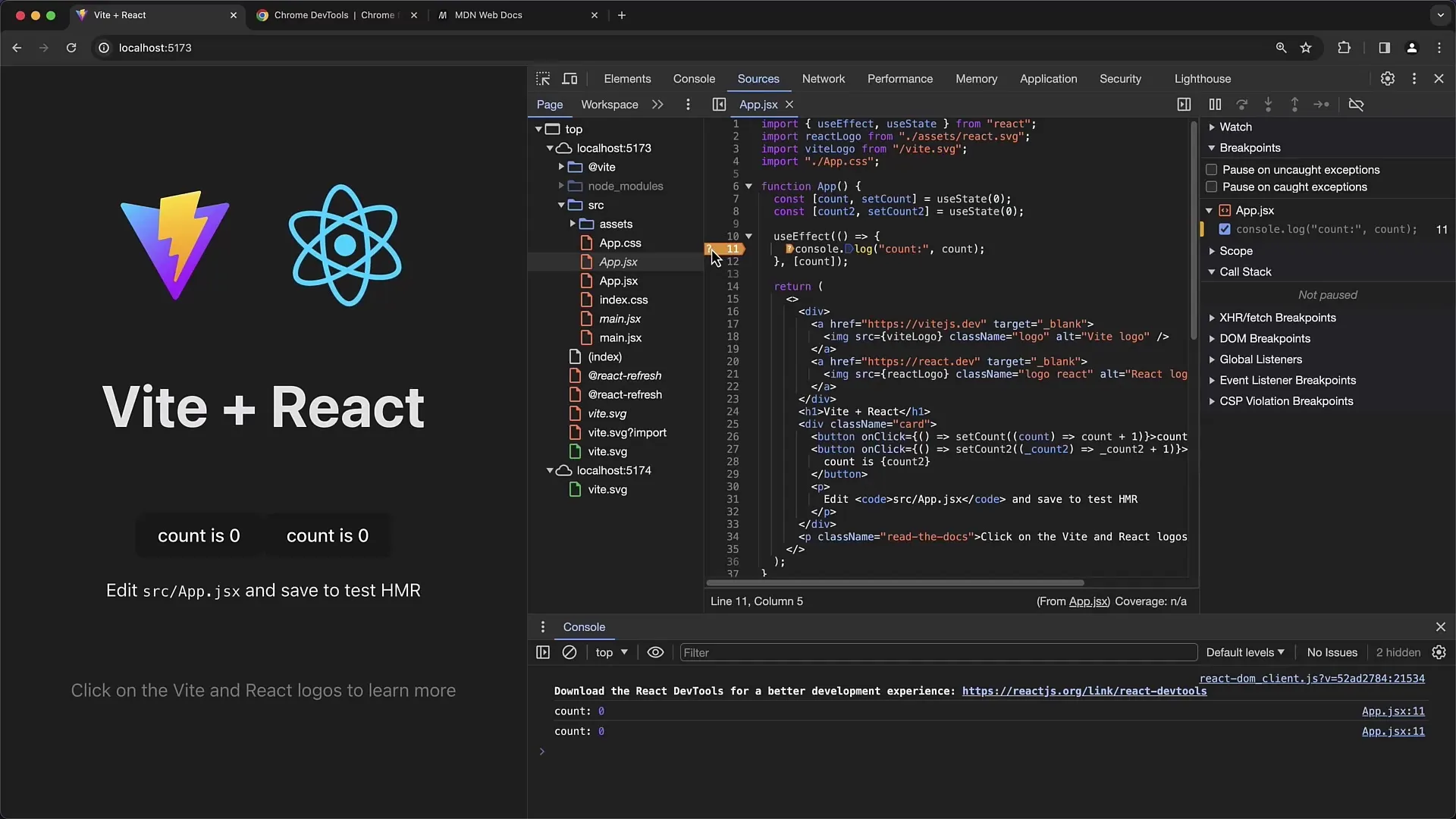Click the inspect element picker icon
Screen dimensions: 1456x819
[x=543, y=78]
